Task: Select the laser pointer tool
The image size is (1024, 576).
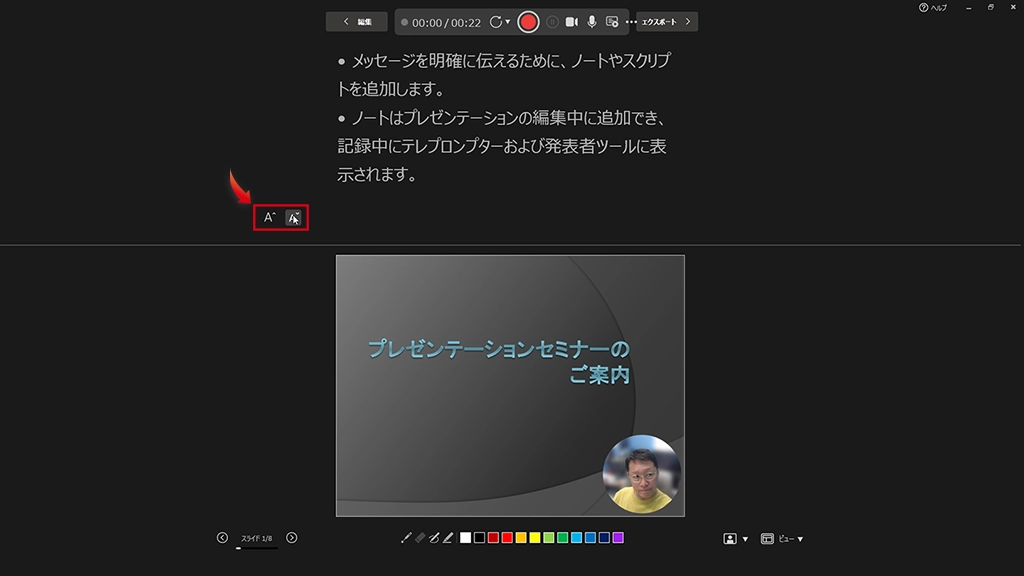Action: click(x=406, y=537)
